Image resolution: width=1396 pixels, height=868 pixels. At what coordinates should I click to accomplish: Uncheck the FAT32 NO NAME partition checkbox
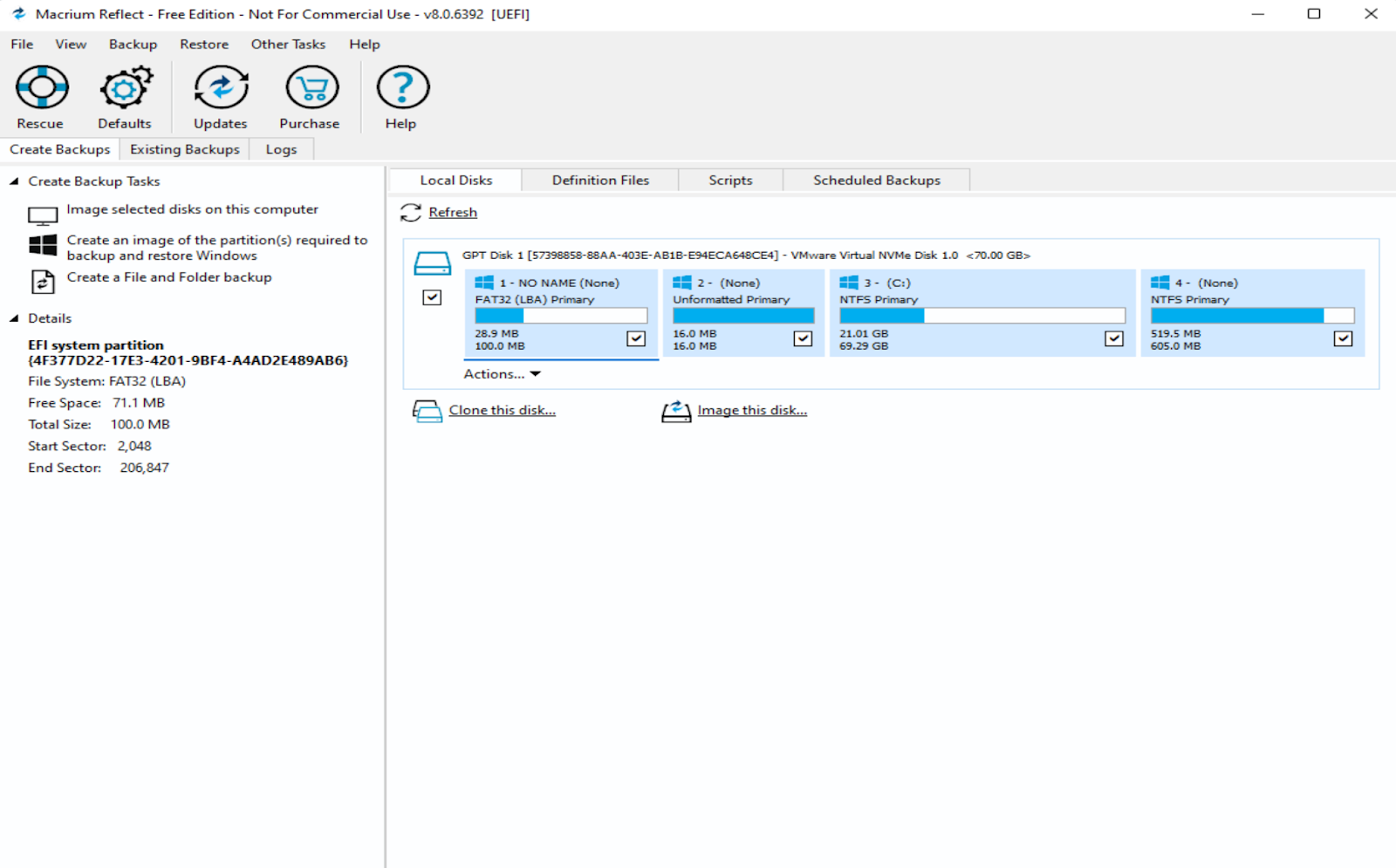pos(636,338)
